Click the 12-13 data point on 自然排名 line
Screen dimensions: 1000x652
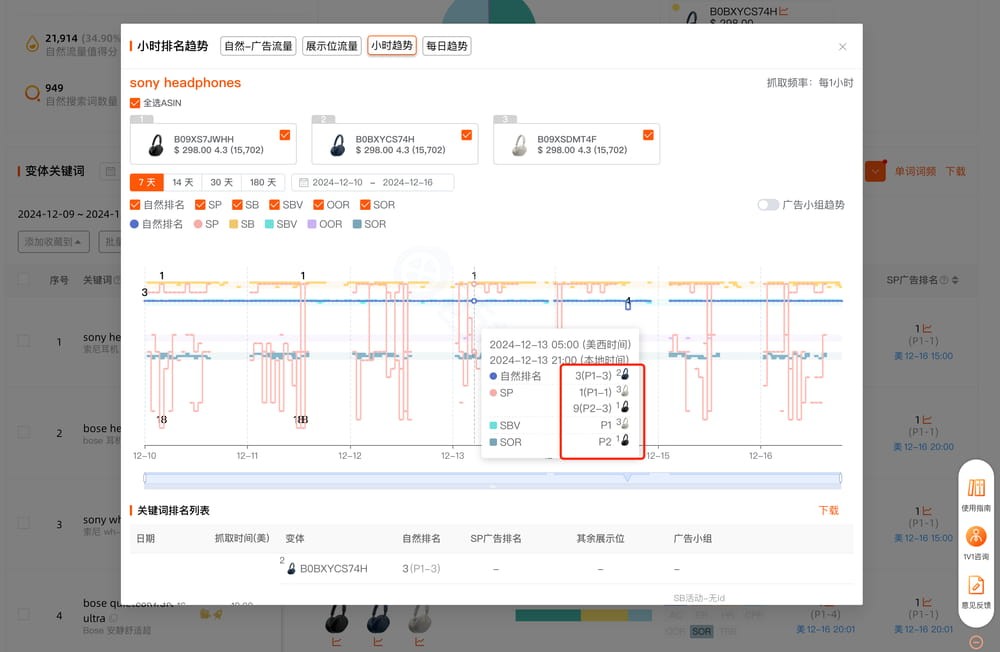[474, 300]
